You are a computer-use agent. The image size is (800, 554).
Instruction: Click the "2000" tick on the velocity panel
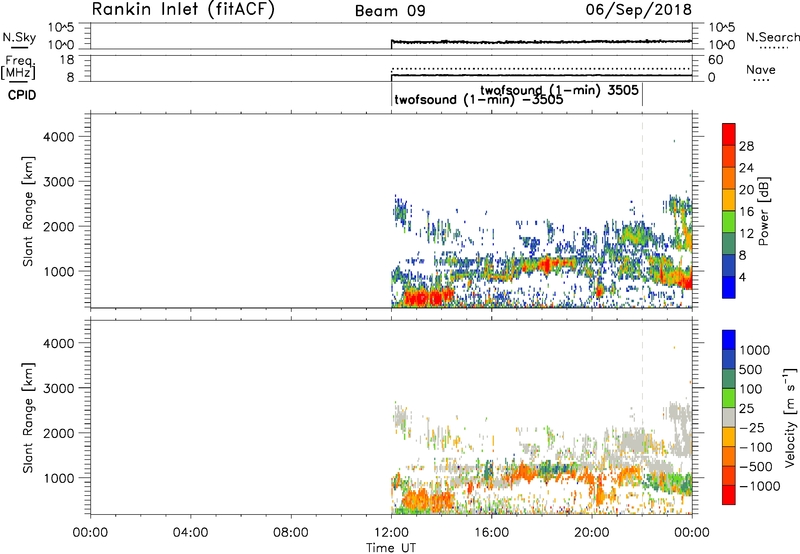coord(58,433)
